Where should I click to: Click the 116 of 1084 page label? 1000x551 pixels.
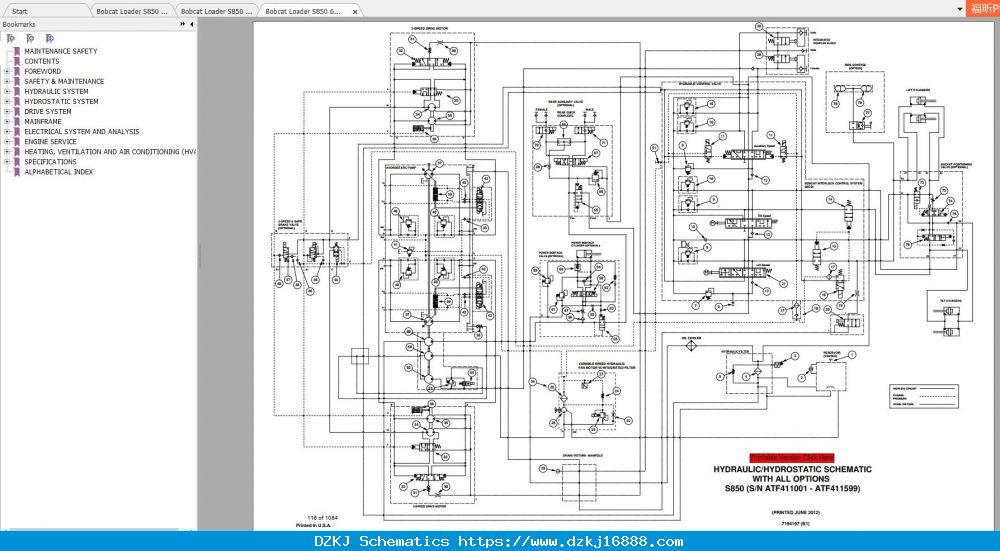(322, 518)
